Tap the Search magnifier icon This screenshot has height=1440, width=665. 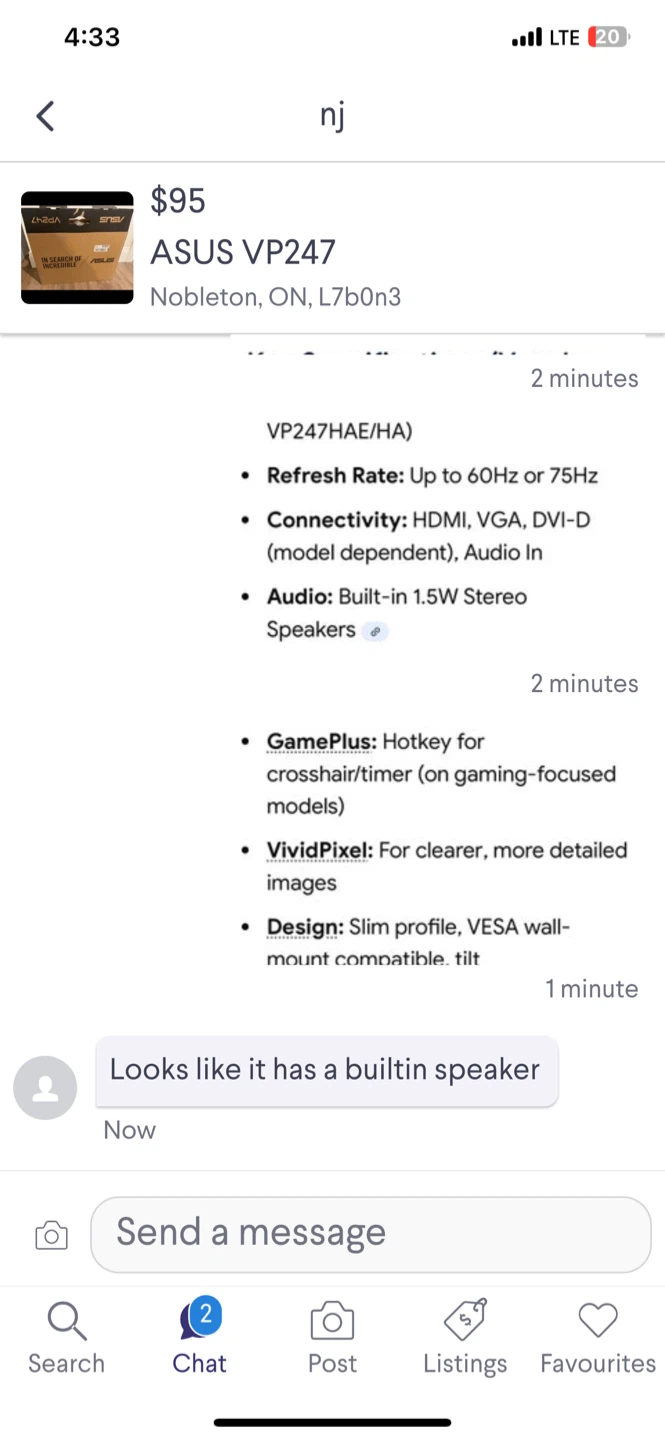pyautogui.click(x=66, y=1322)
